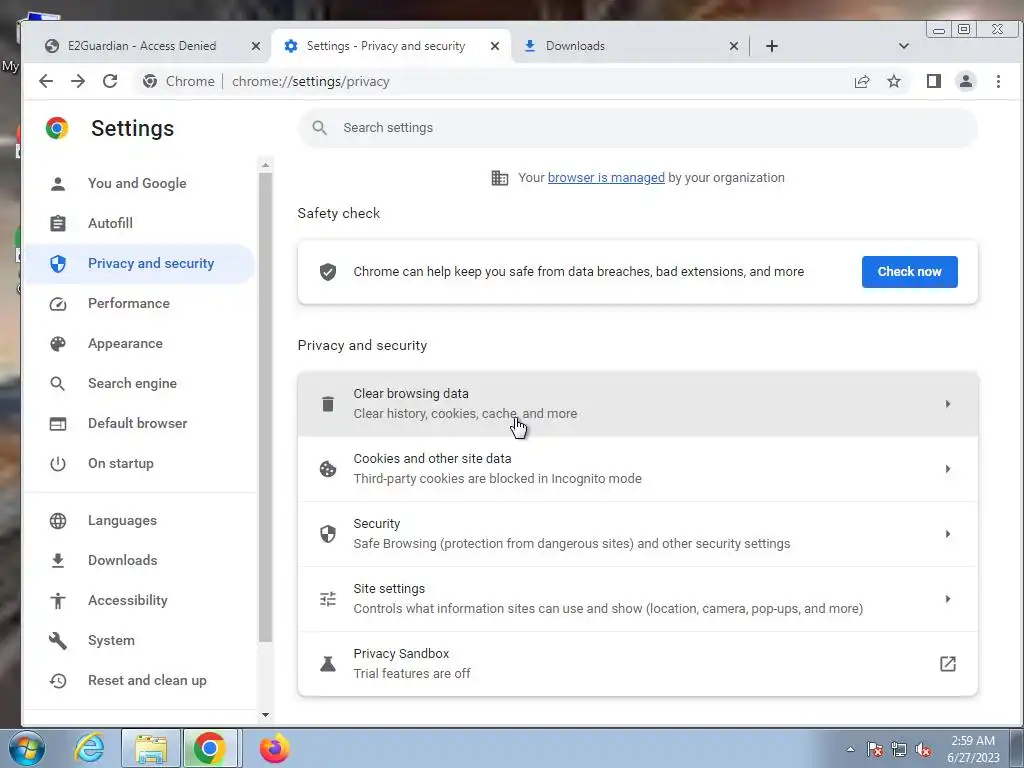Click the globe icon beside Languages
1024x768 pixels.
(57, 520)
